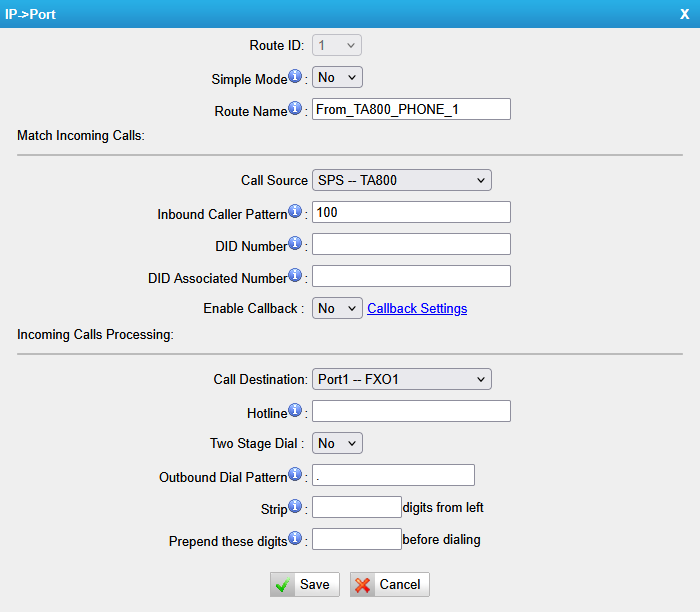700x612 pixels.
Task: Show info for DID Associated Number
Action: pos(295,275)
